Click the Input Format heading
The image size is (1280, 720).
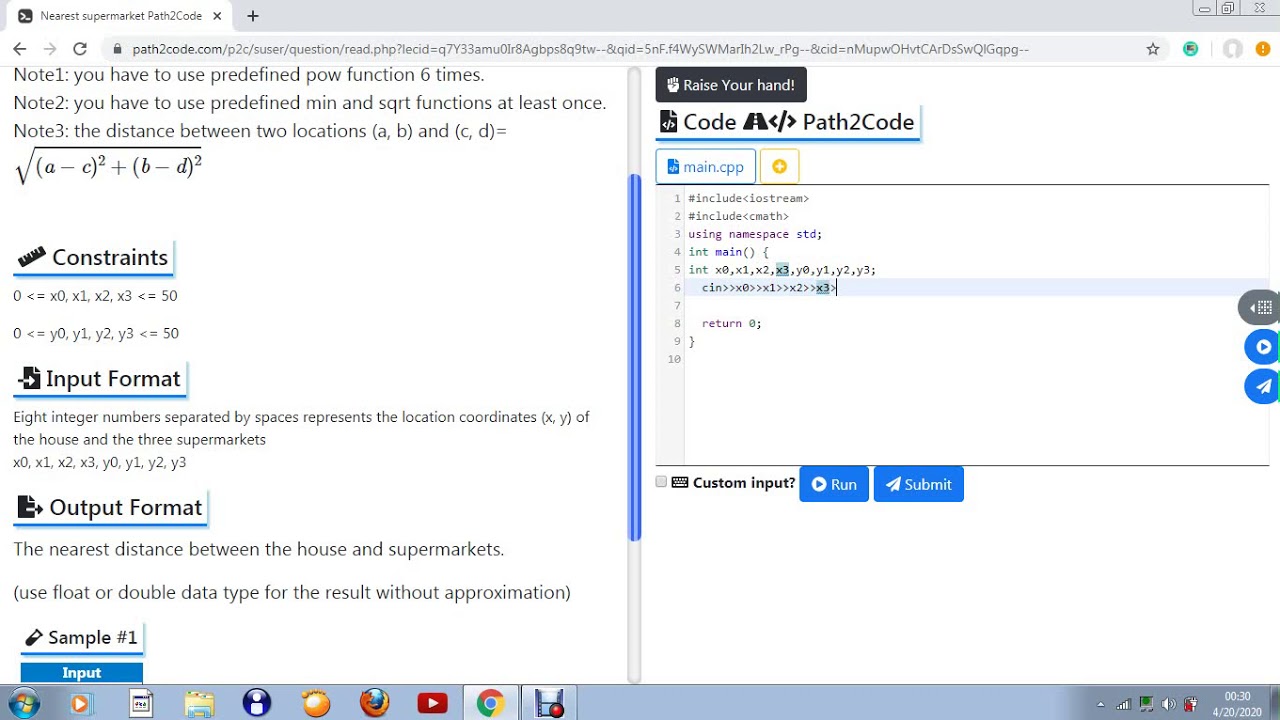[99, 378]
